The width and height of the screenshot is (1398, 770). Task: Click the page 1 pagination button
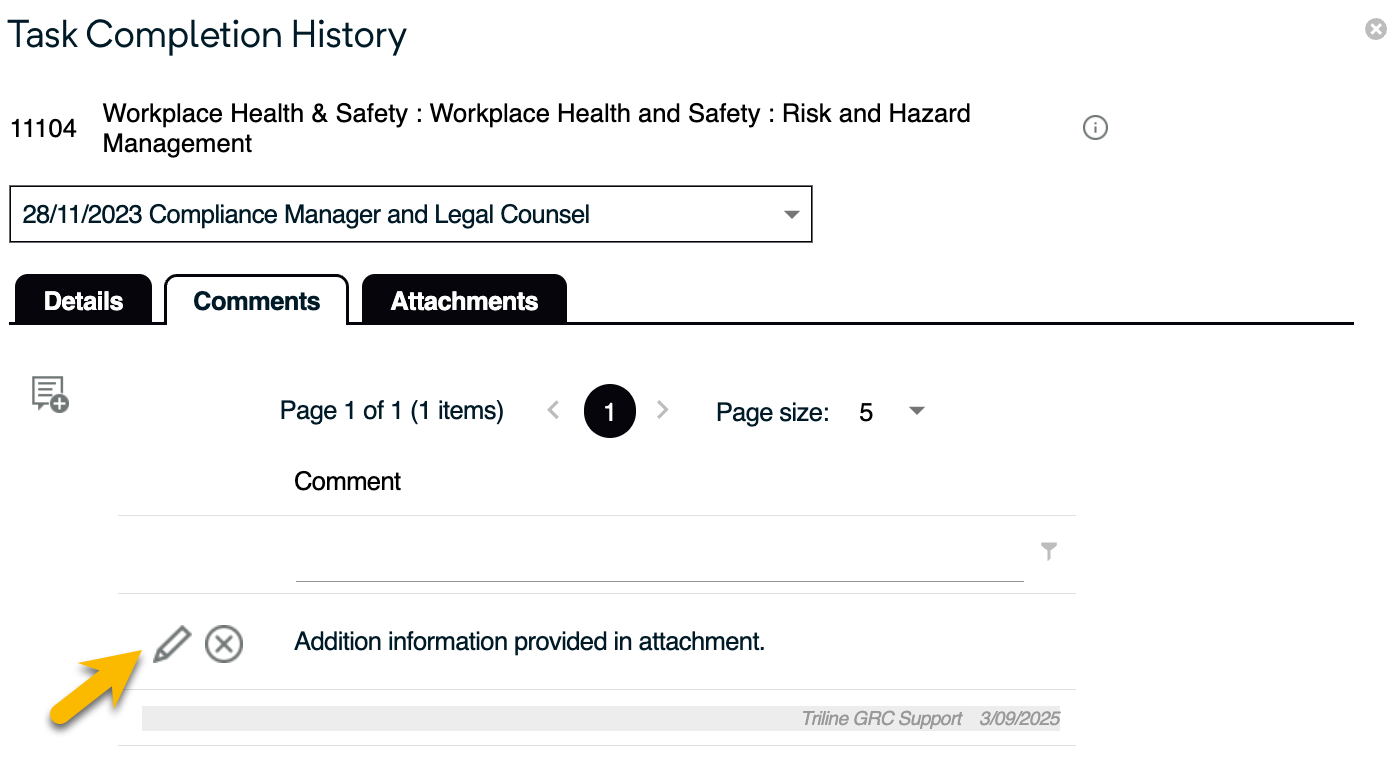(x=609, y=411)
